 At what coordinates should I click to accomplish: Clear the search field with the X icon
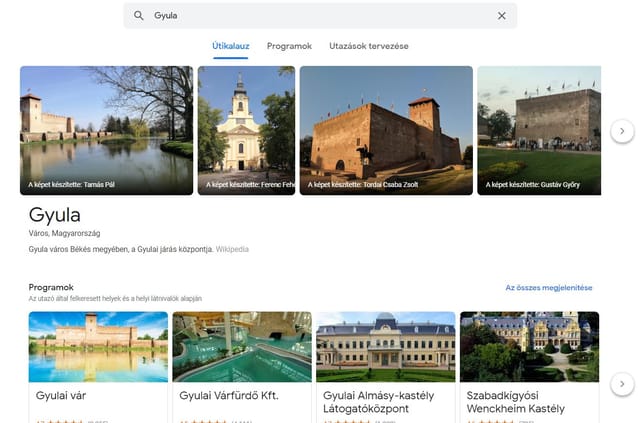502,16
